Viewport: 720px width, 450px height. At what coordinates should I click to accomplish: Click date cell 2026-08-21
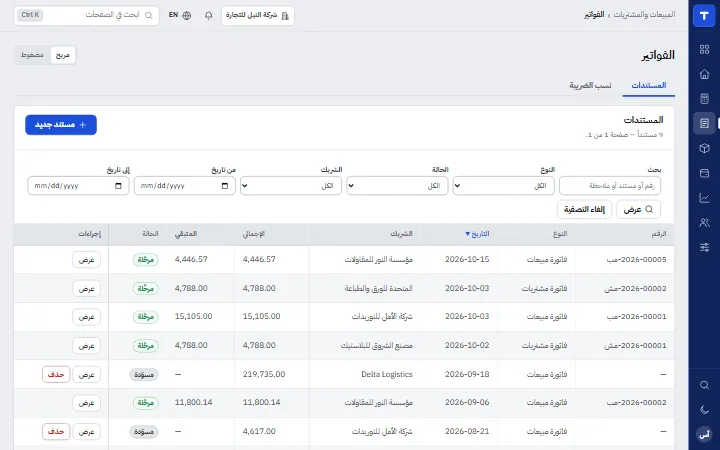click(x=467, y=431)
